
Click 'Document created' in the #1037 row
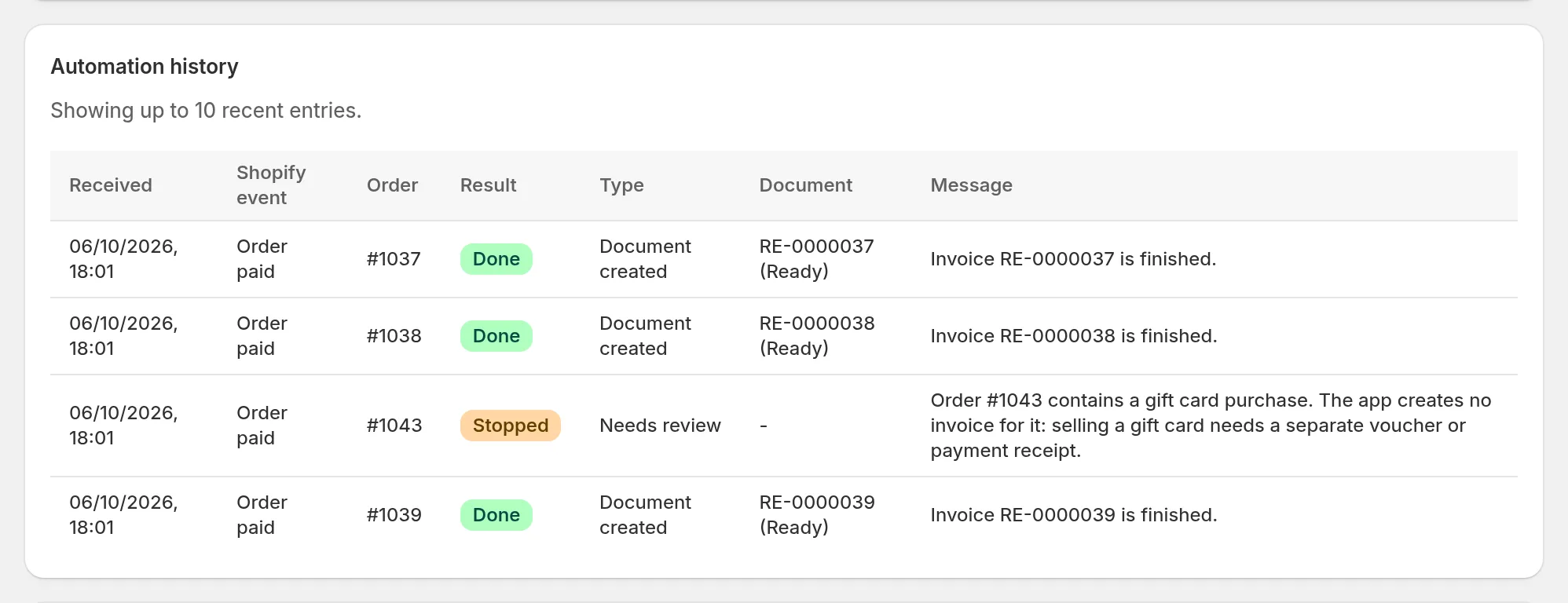click(x=645, y=259)
